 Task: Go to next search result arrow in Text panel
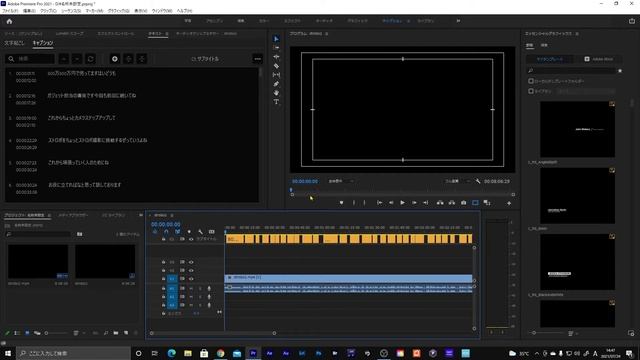pyautogui.click(x=77, y=59)
